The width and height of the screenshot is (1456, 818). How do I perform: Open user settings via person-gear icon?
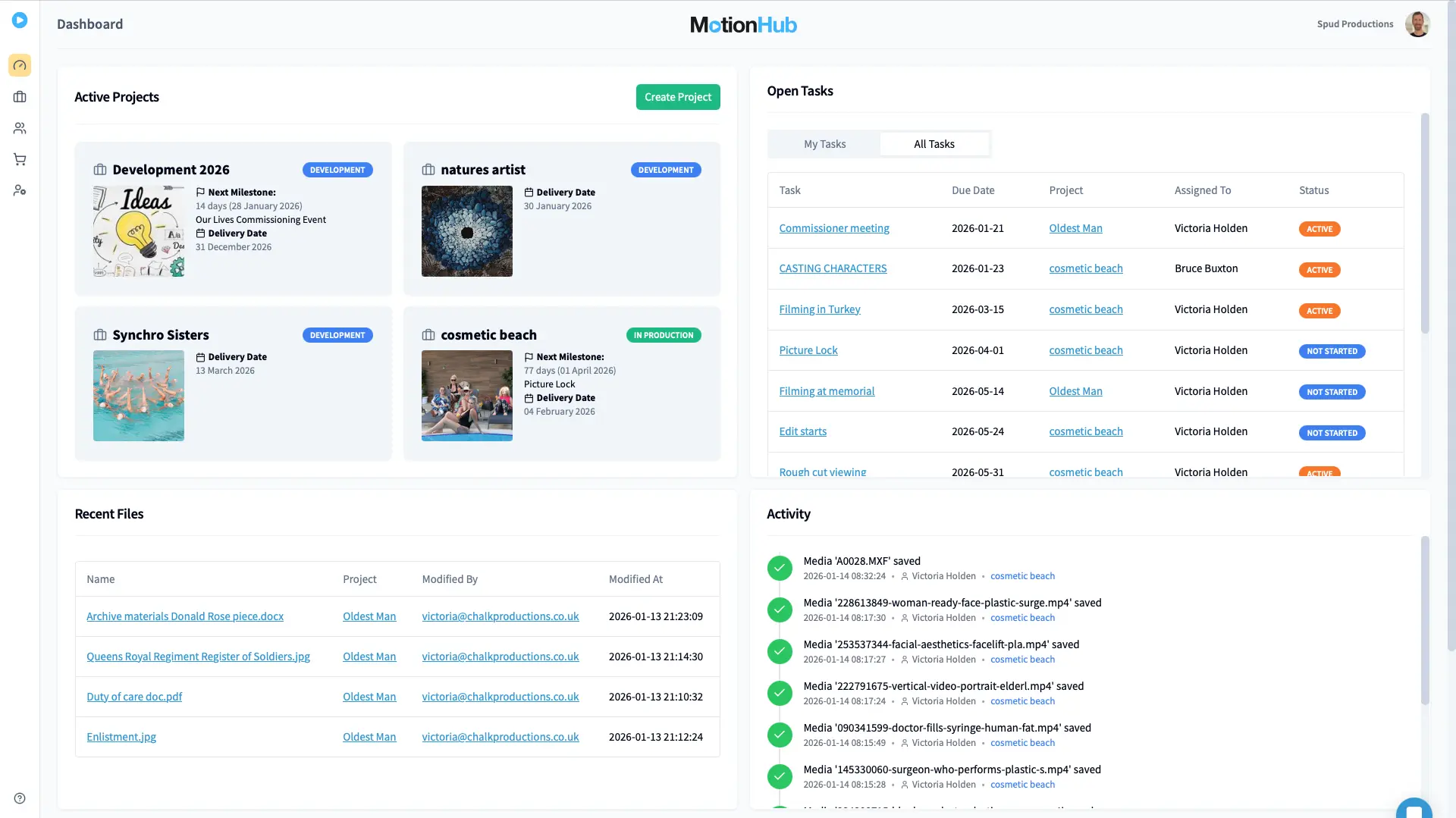pyautogui.click(x=20, y=190)
